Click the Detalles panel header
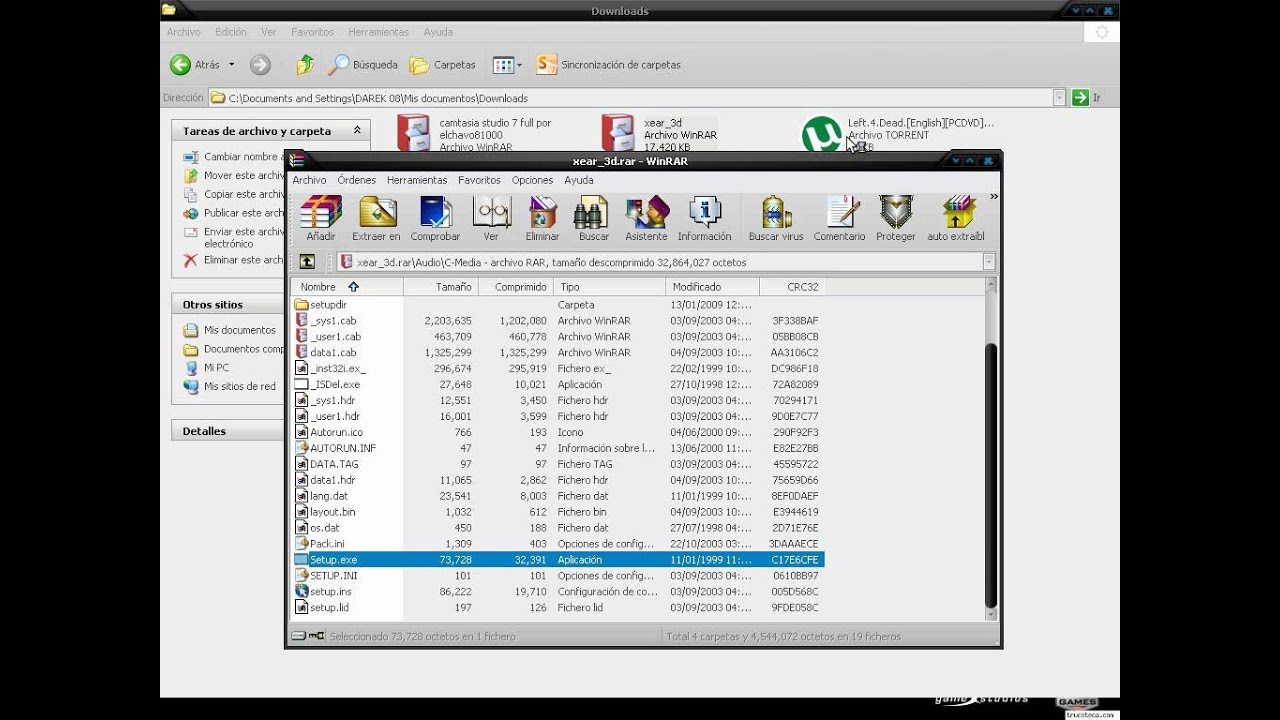This screenshot has height=720, width=1280. click(x=228, y=431)
